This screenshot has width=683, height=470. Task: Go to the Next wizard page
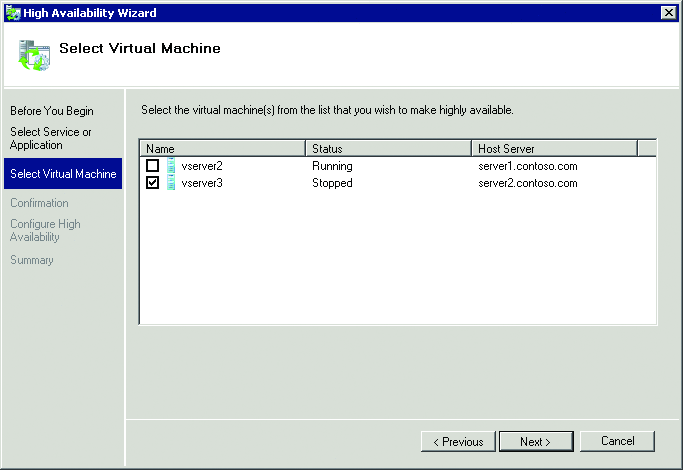pos(536,442)
